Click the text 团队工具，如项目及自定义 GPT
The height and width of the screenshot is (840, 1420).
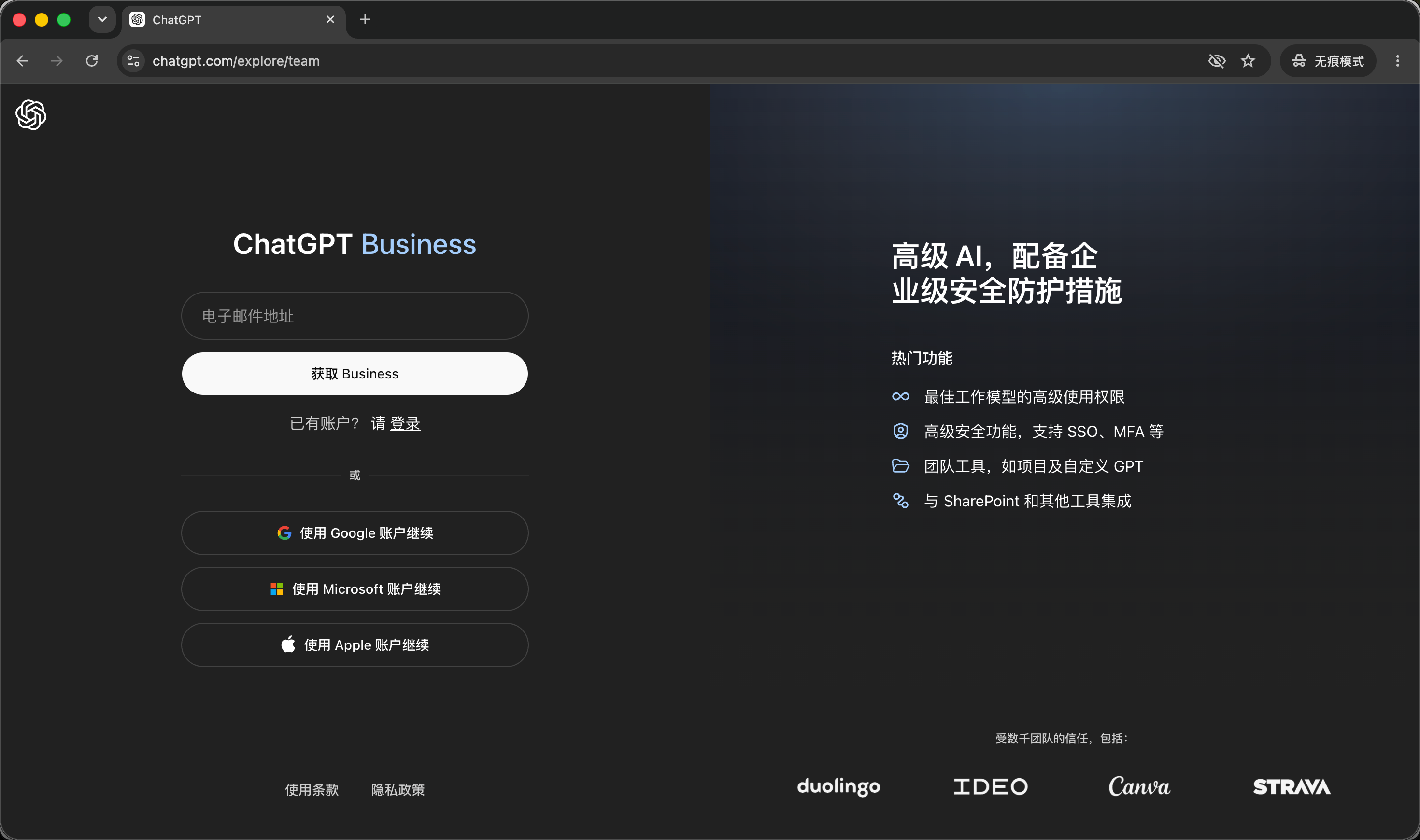1034,466
